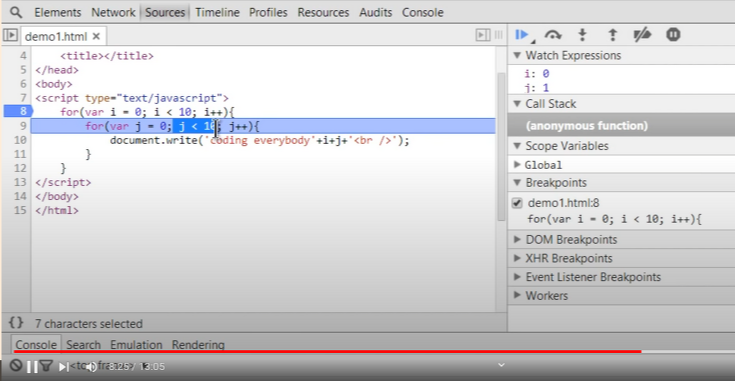735x381 pixels.
Task: Pretty print the source with braces icon
Action: pos(15,323)
